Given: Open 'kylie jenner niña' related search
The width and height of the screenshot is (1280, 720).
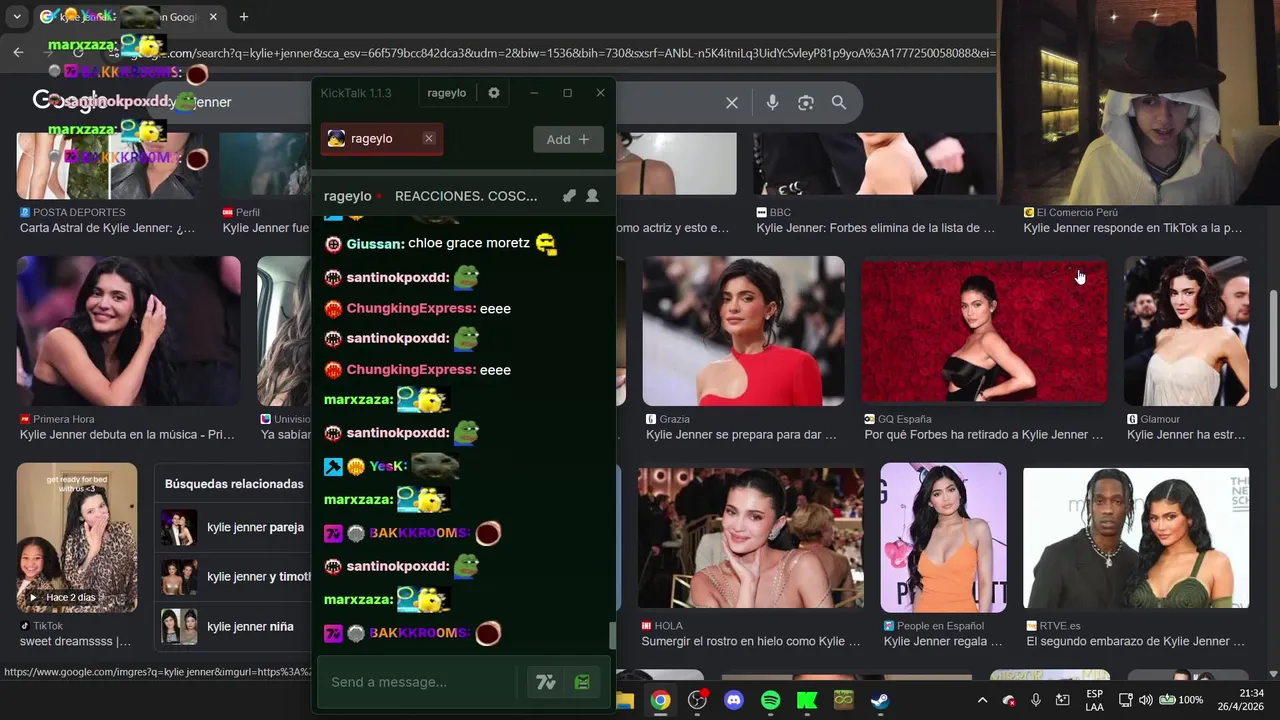Looking at the screenshot, I should click(x=232, y=627).
